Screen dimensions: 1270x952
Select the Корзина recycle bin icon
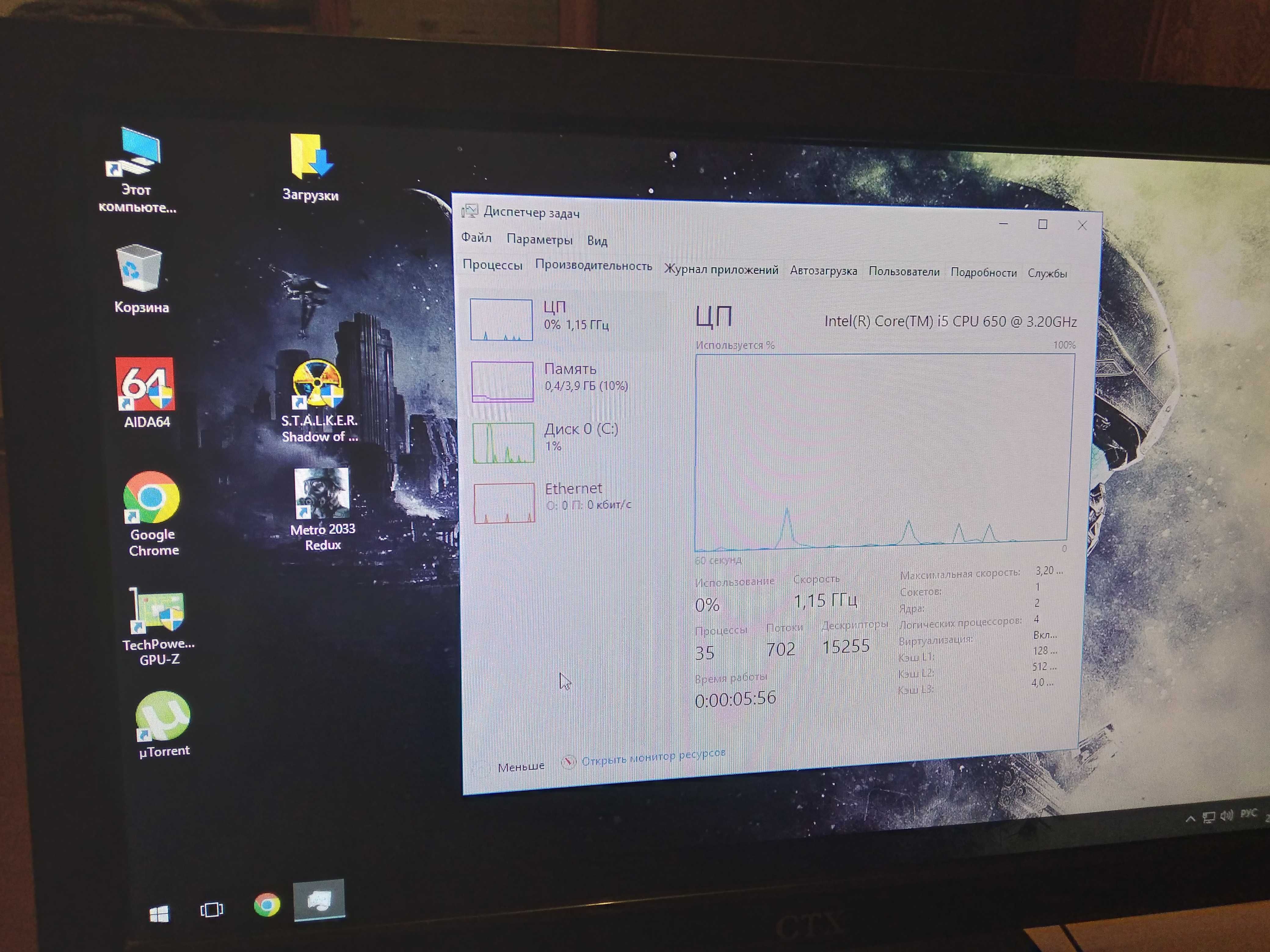[x=141, y=279]
